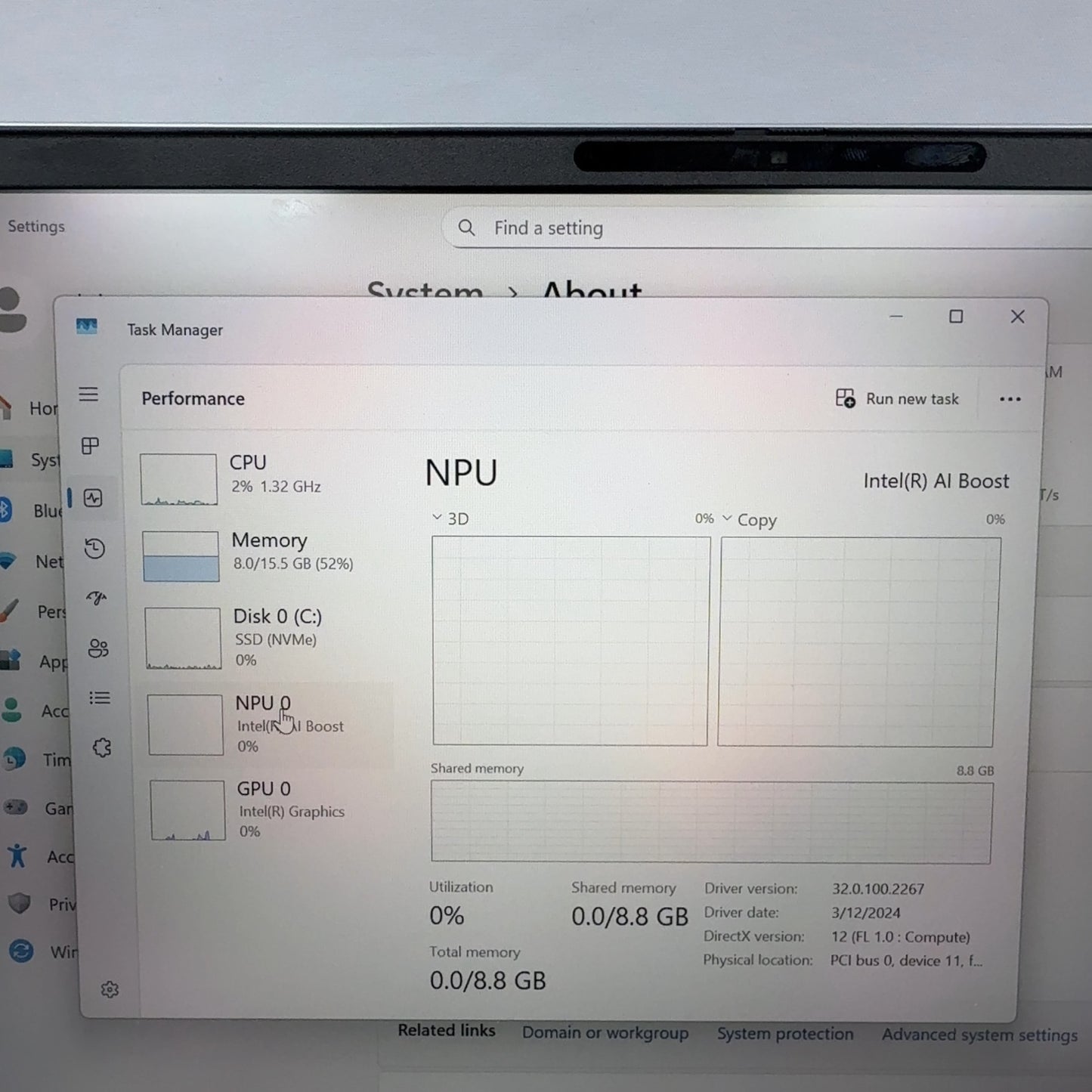This screenshot has height=1092, width=1092.
Task: Open the Task Manager hamburger navigation menu
Action: (x=88, y=394)
